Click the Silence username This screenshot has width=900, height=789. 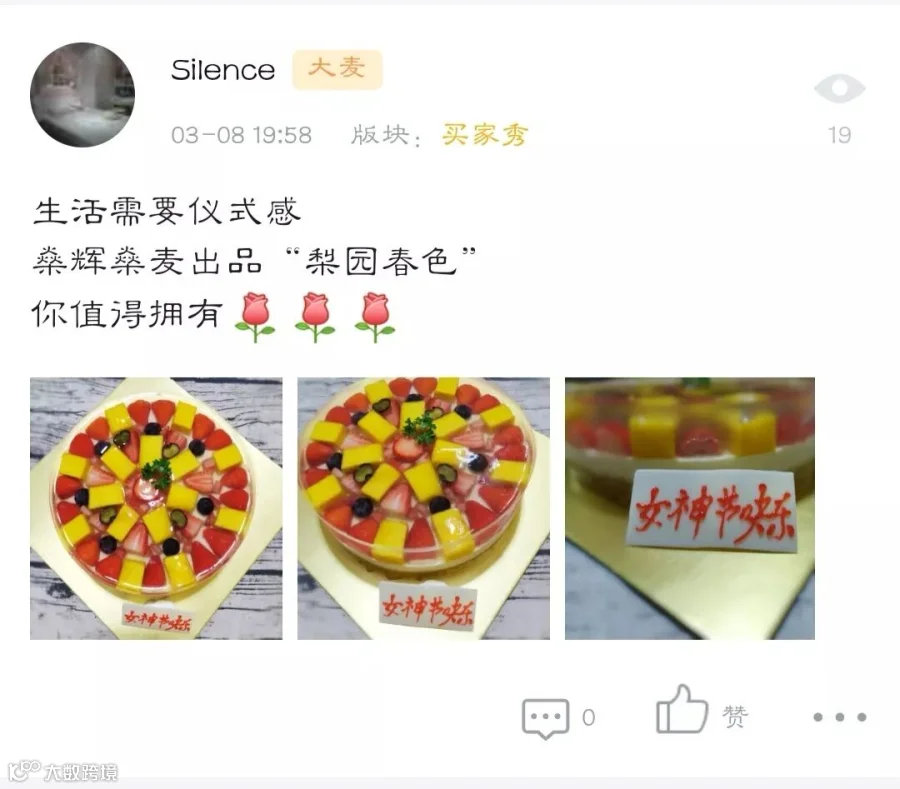coord(223,70)
